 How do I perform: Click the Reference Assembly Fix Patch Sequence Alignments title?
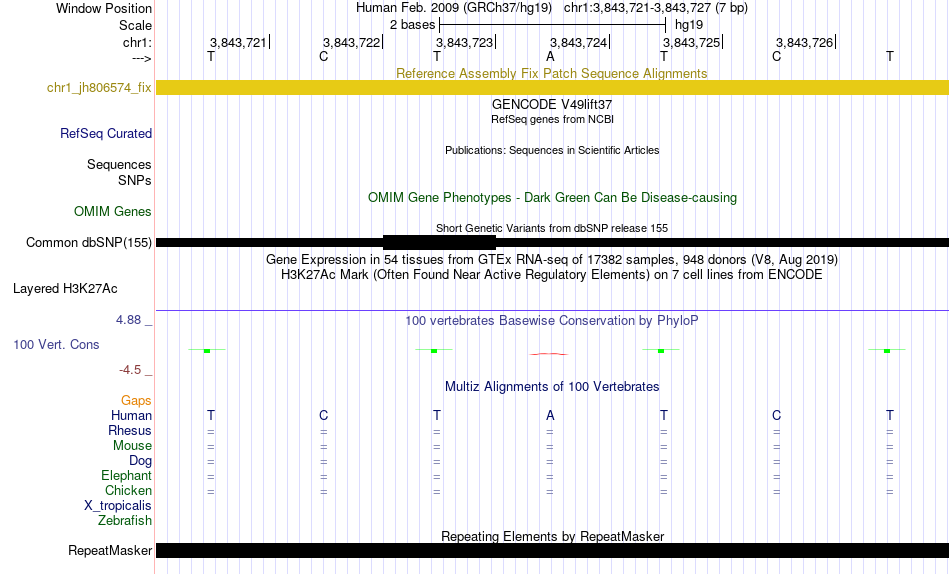pyautogui.click(x=552, y=73)
